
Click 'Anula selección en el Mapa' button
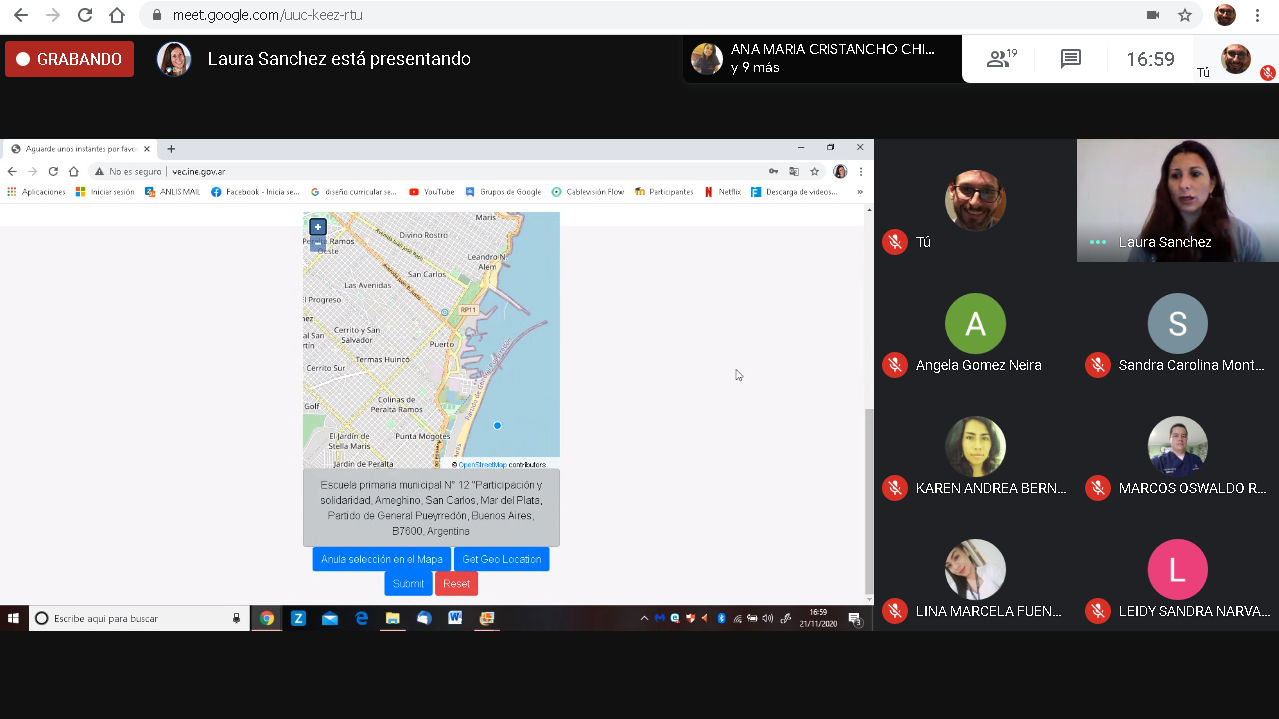pos(381,559)
